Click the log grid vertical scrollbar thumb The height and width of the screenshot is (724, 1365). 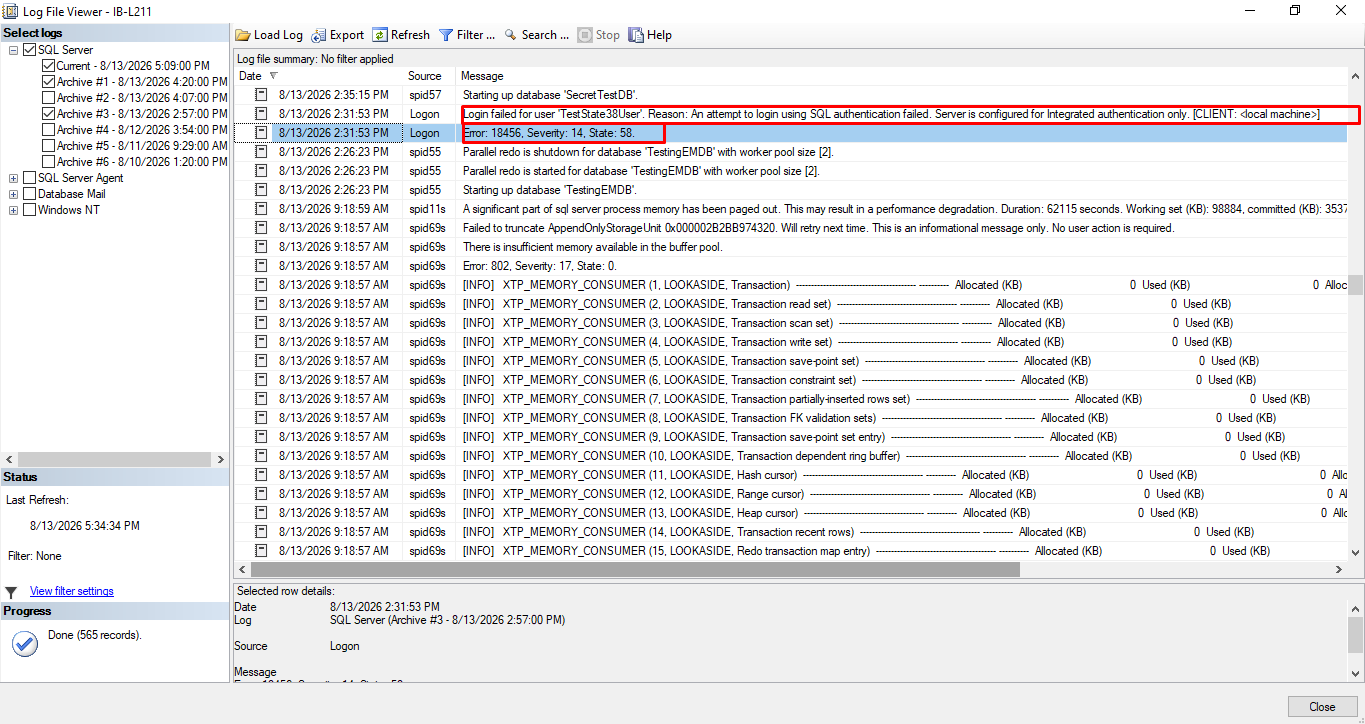tap(1355, 286)
